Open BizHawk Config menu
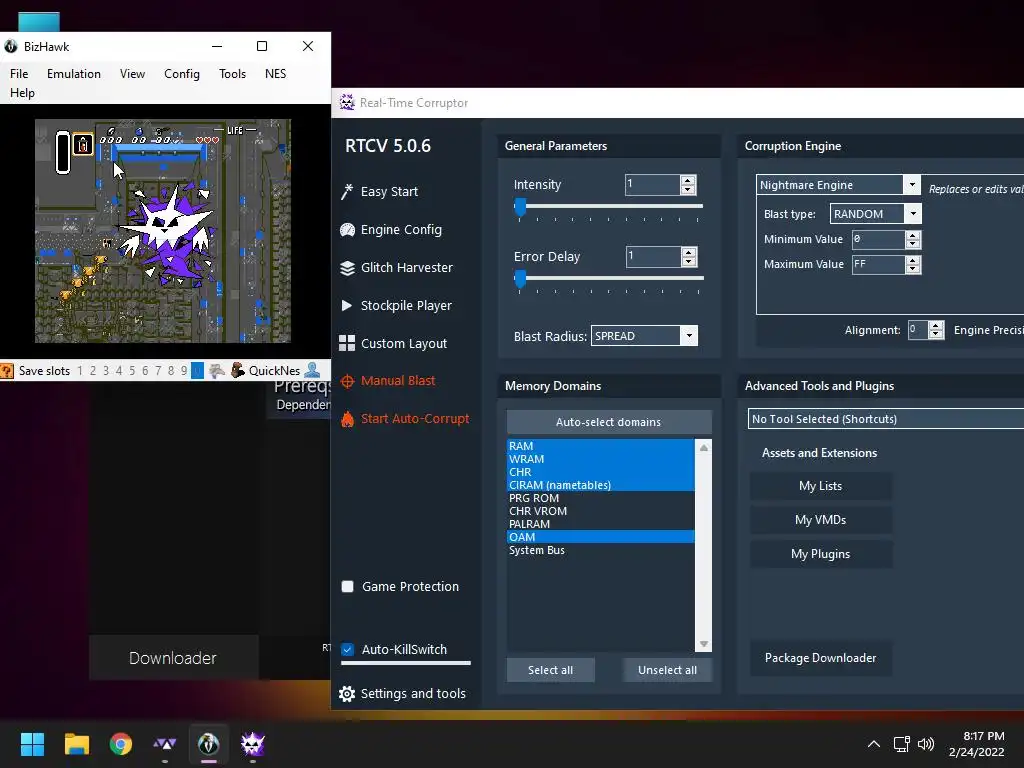Viewport: 1024px width, 768px height. coord(182,74)
